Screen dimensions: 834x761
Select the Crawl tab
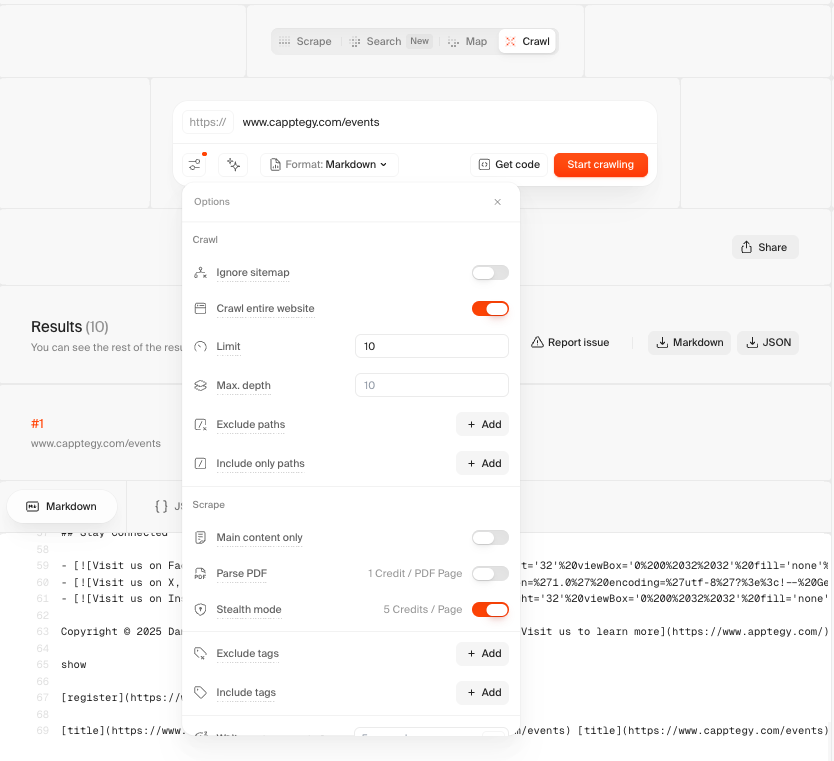527,41
